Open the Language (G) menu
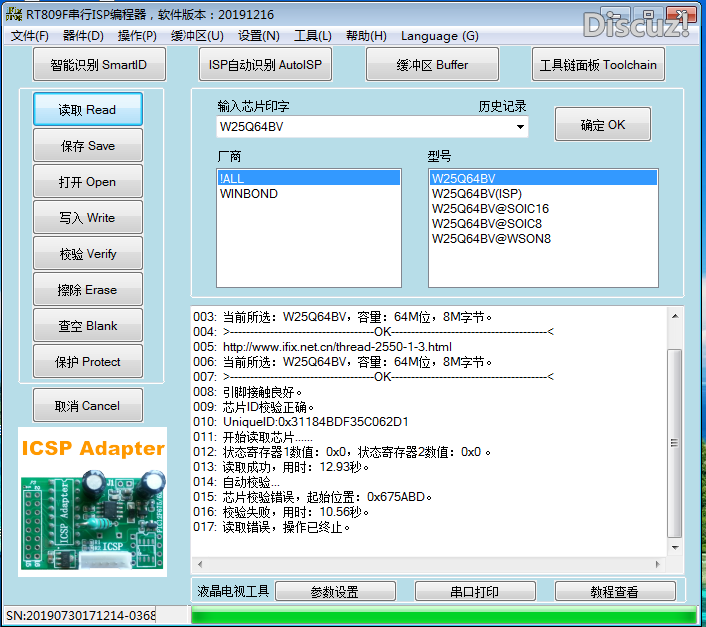The image size is (706, 627). pos(439,36)
